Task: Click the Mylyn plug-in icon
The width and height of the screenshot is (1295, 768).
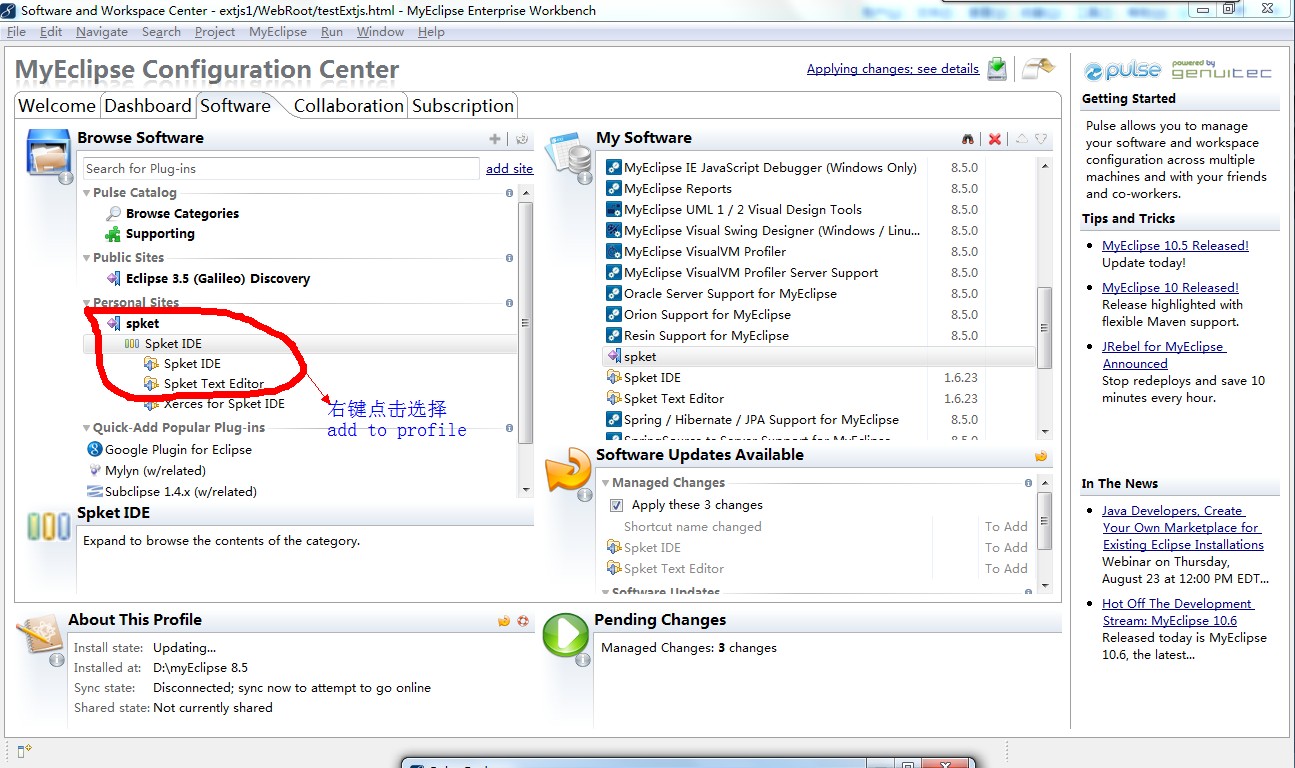Action: tap(95, 470)
